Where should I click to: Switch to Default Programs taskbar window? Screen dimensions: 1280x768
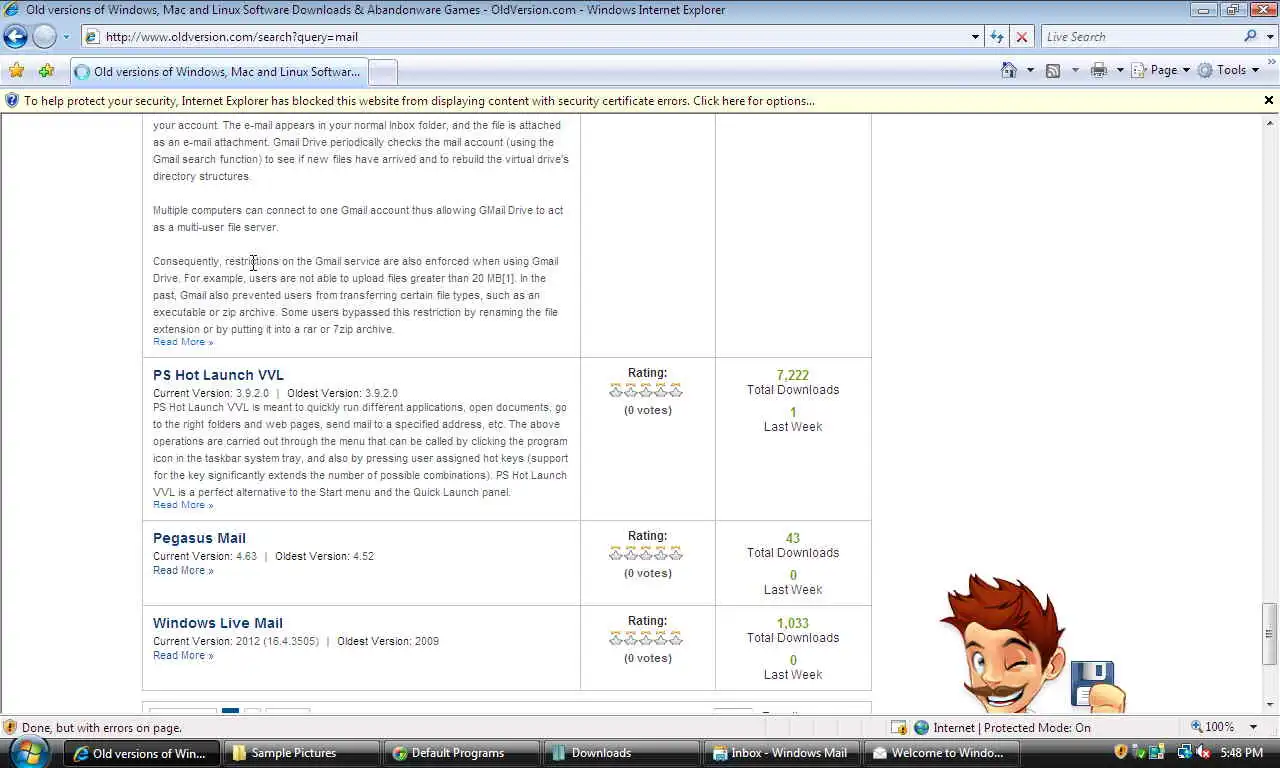click(x=462, y=753)
